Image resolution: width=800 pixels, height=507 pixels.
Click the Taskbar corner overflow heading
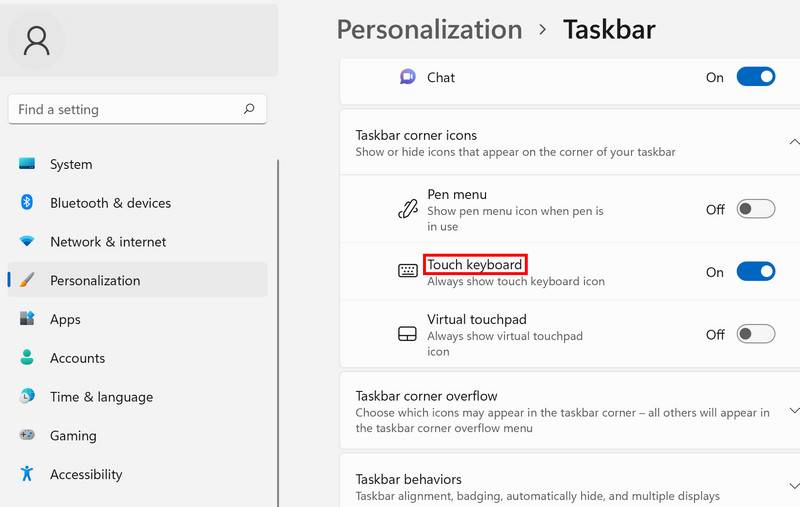[426, 396]
